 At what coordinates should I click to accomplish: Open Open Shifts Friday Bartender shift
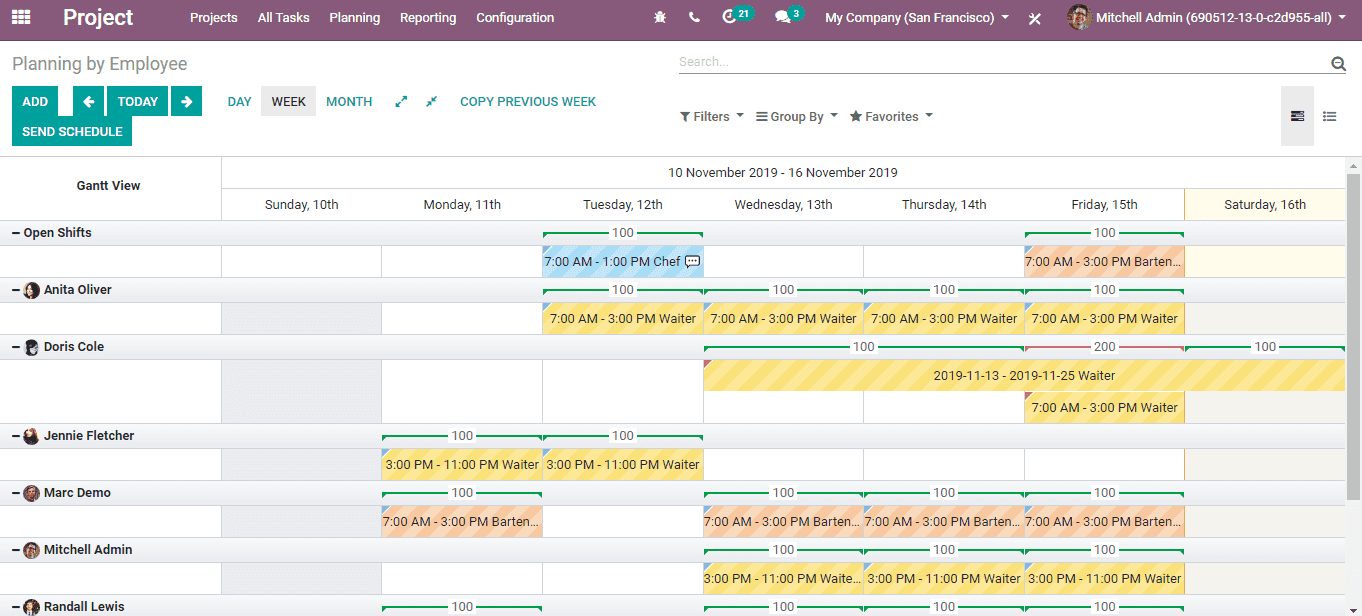1104,262
